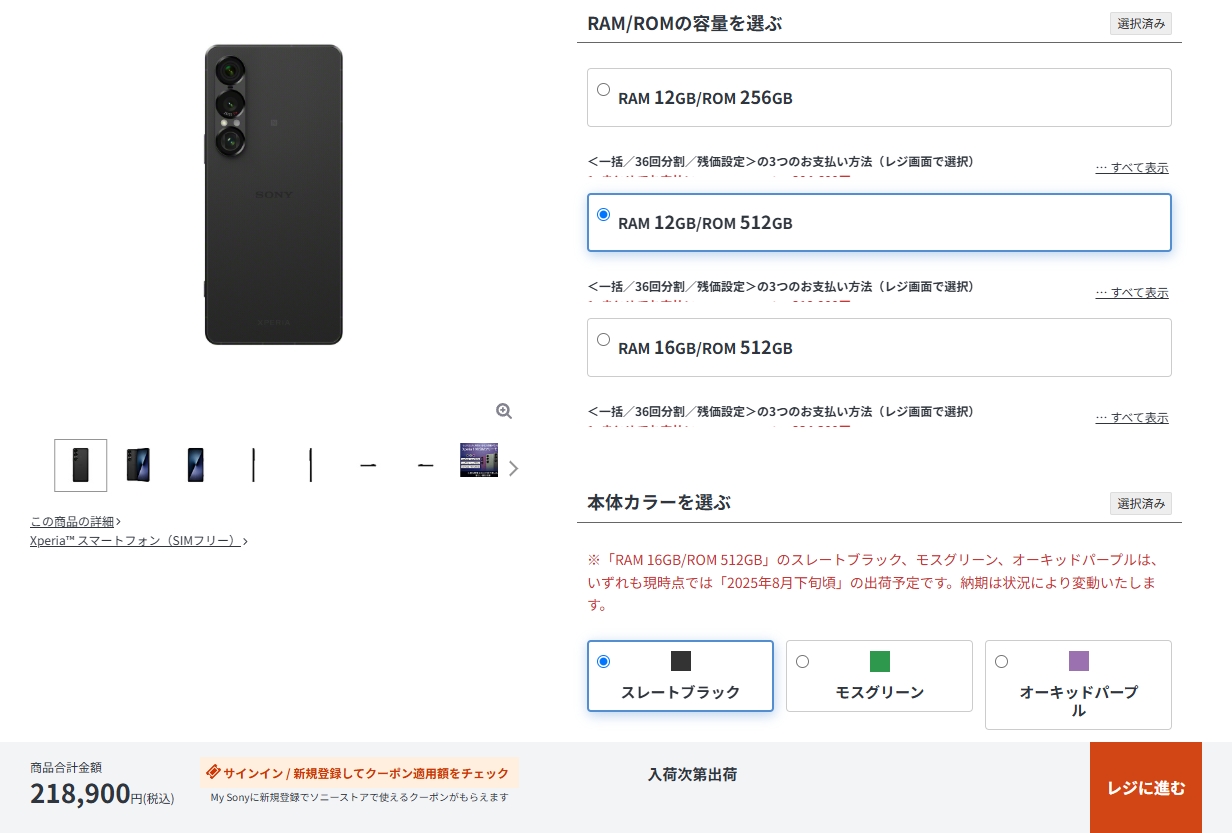This screenshot has width=1232, height=833.
Task: Click the スレートブラック black color swatch
Action: [681, 661]
